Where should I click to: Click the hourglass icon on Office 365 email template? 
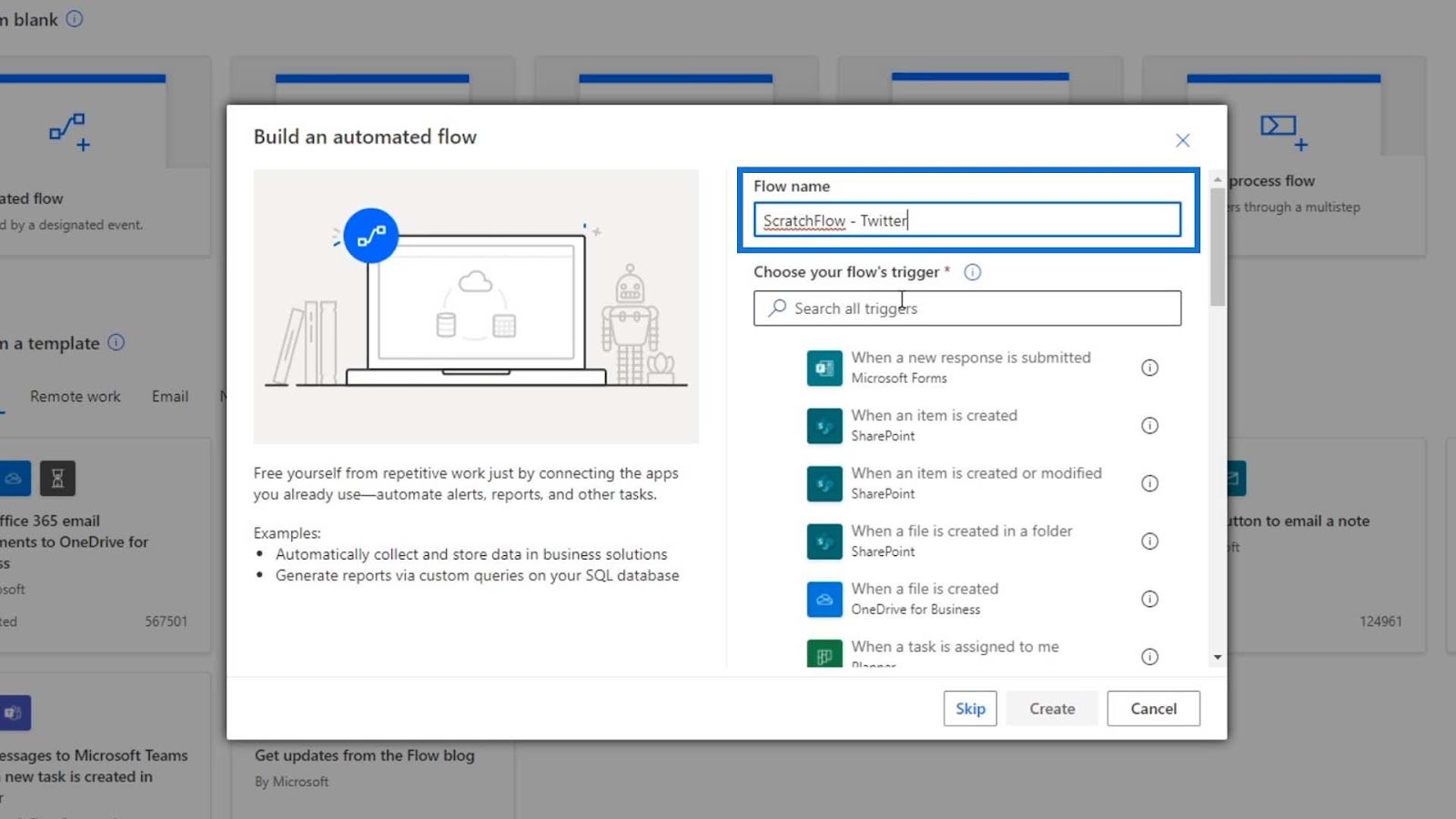pyautogui.click(x=57, y=479)
